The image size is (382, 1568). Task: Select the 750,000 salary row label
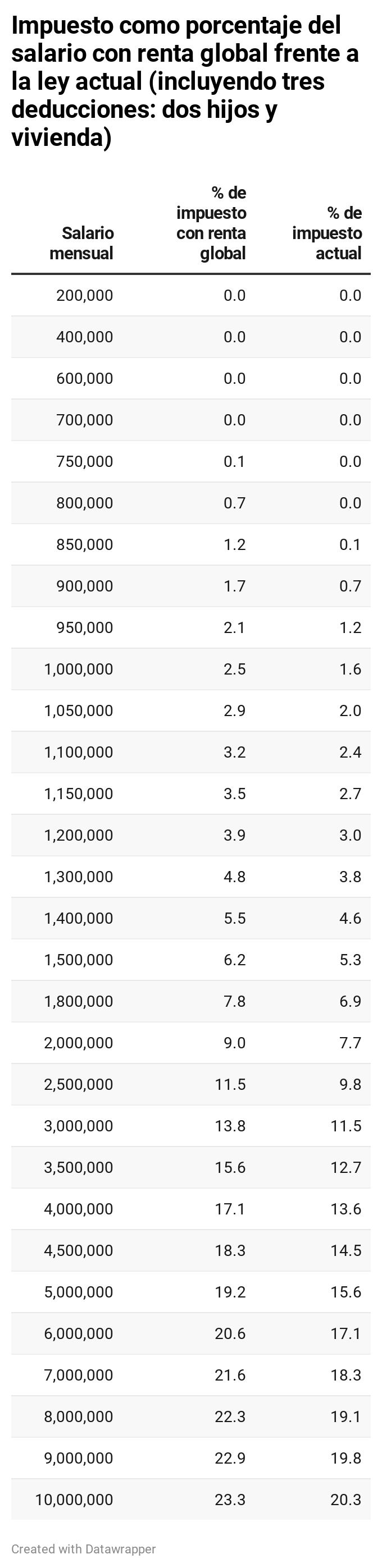pyautogui.click(x=85, y=461)
